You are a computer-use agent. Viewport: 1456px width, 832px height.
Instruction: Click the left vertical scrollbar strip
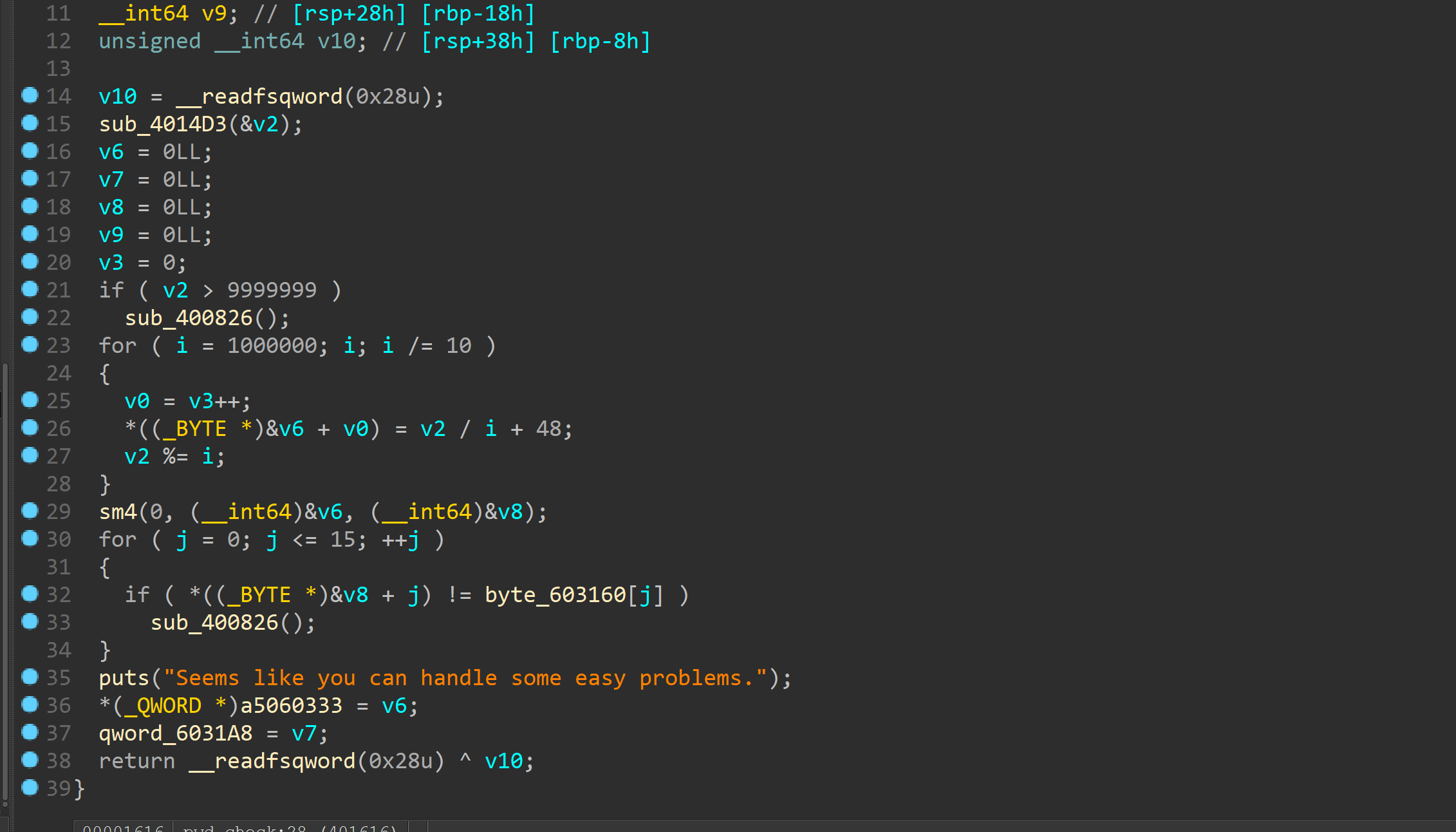[x=5, y=580]
